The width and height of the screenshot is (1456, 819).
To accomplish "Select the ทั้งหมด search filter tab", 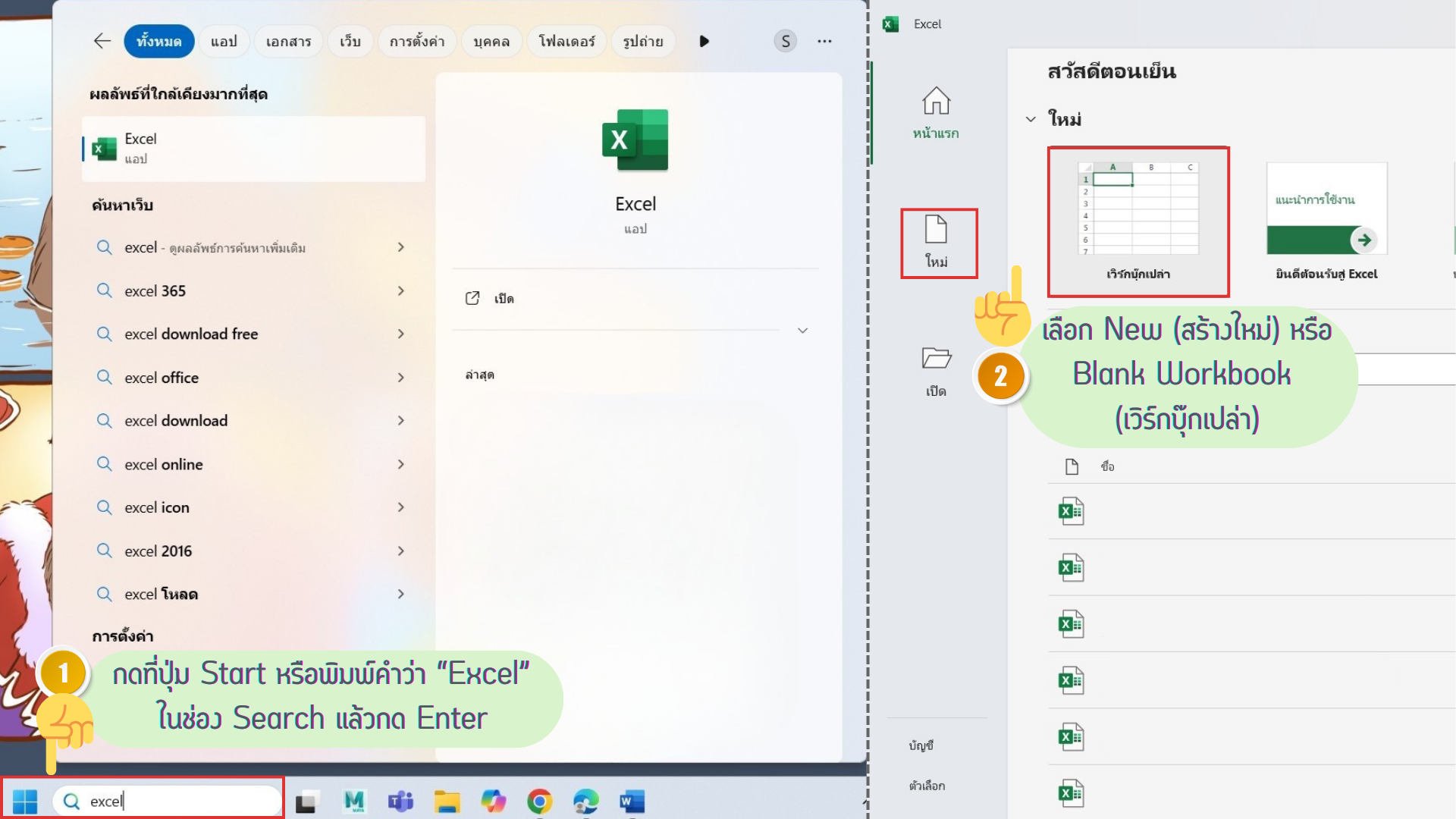I will 158,41.
